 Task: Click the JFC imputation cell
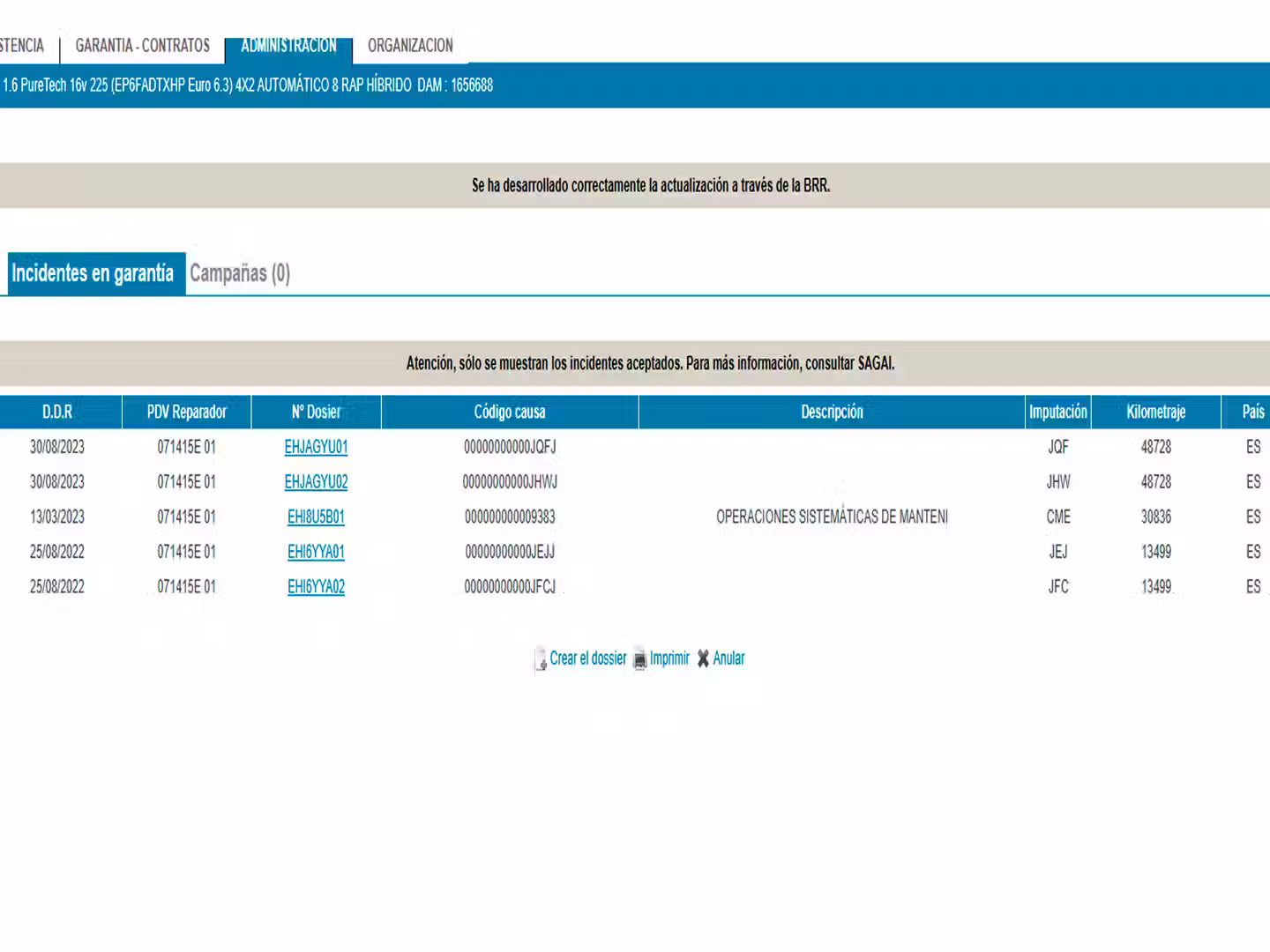1058,587
